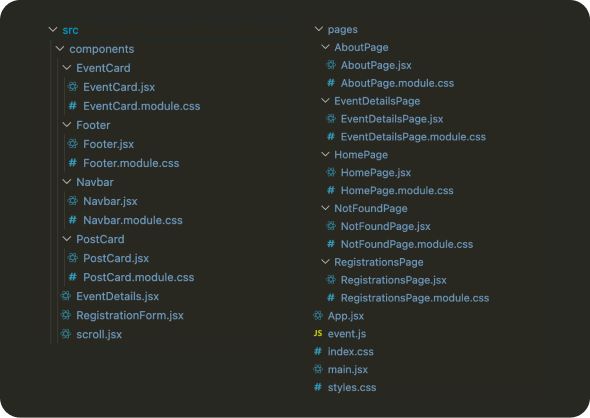Viewport: 590px width, 418px height.
Task: Open the main.jsx file
Action: pyautogui.click(x=348, y=370)
